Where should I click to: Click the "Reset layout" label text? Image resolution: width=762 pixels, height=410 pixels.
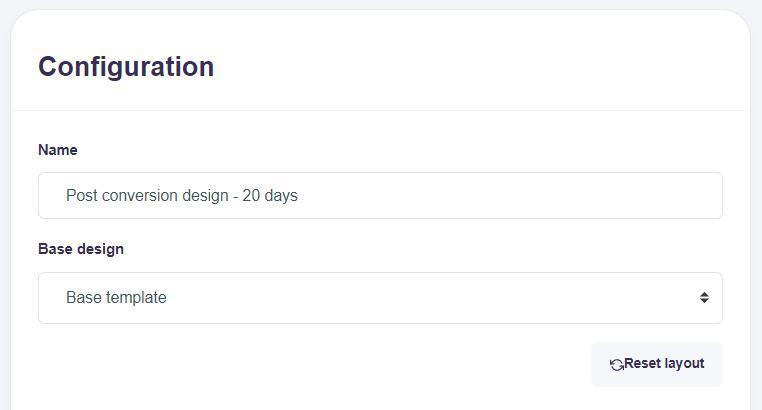coord(664,364)
